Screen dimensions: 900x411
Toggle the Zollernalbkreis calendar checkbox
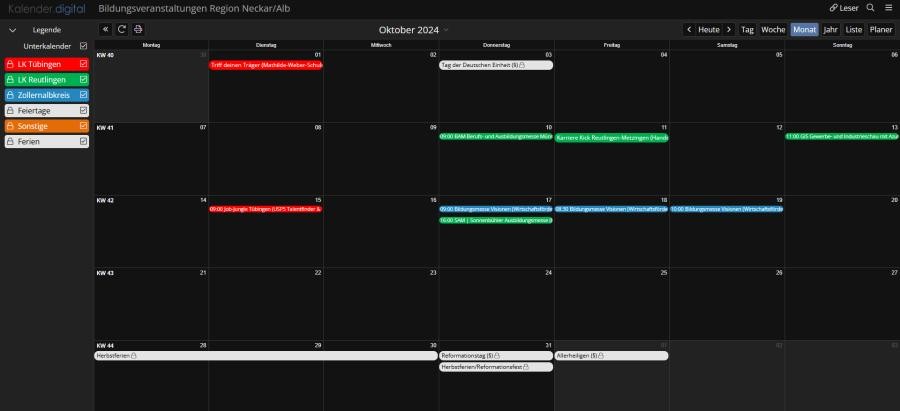pyautogui.click(x=84, y=95)
